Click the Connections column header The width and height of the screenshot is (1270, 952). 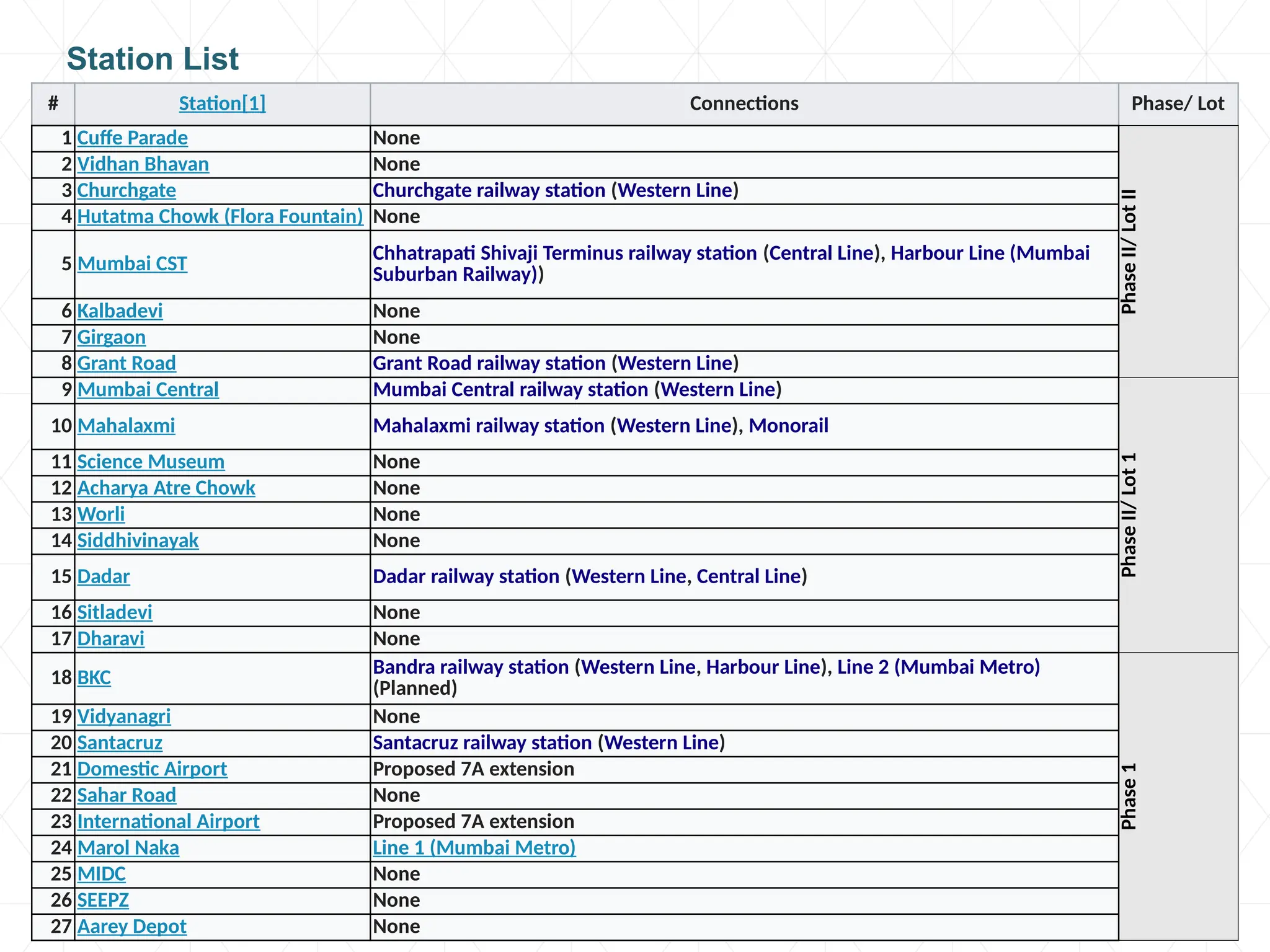744,104
